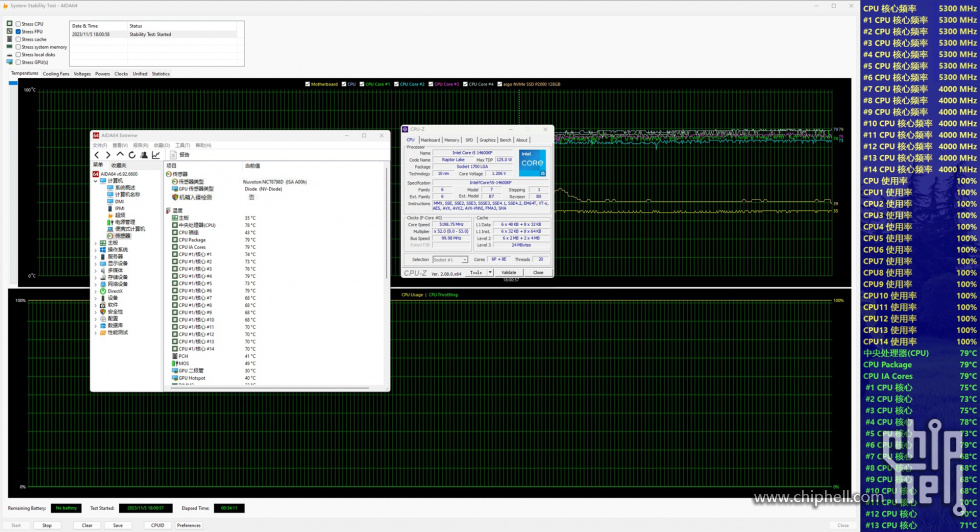
Task: Click AIDA64 v6.92.6600 root tree node
Action: 116,174
